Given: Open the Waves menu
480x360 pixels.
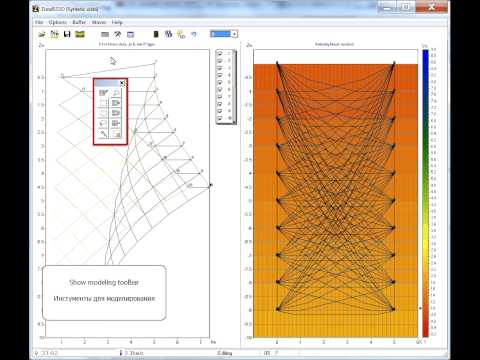Looking at the screenshot, I should pos(99,22).
